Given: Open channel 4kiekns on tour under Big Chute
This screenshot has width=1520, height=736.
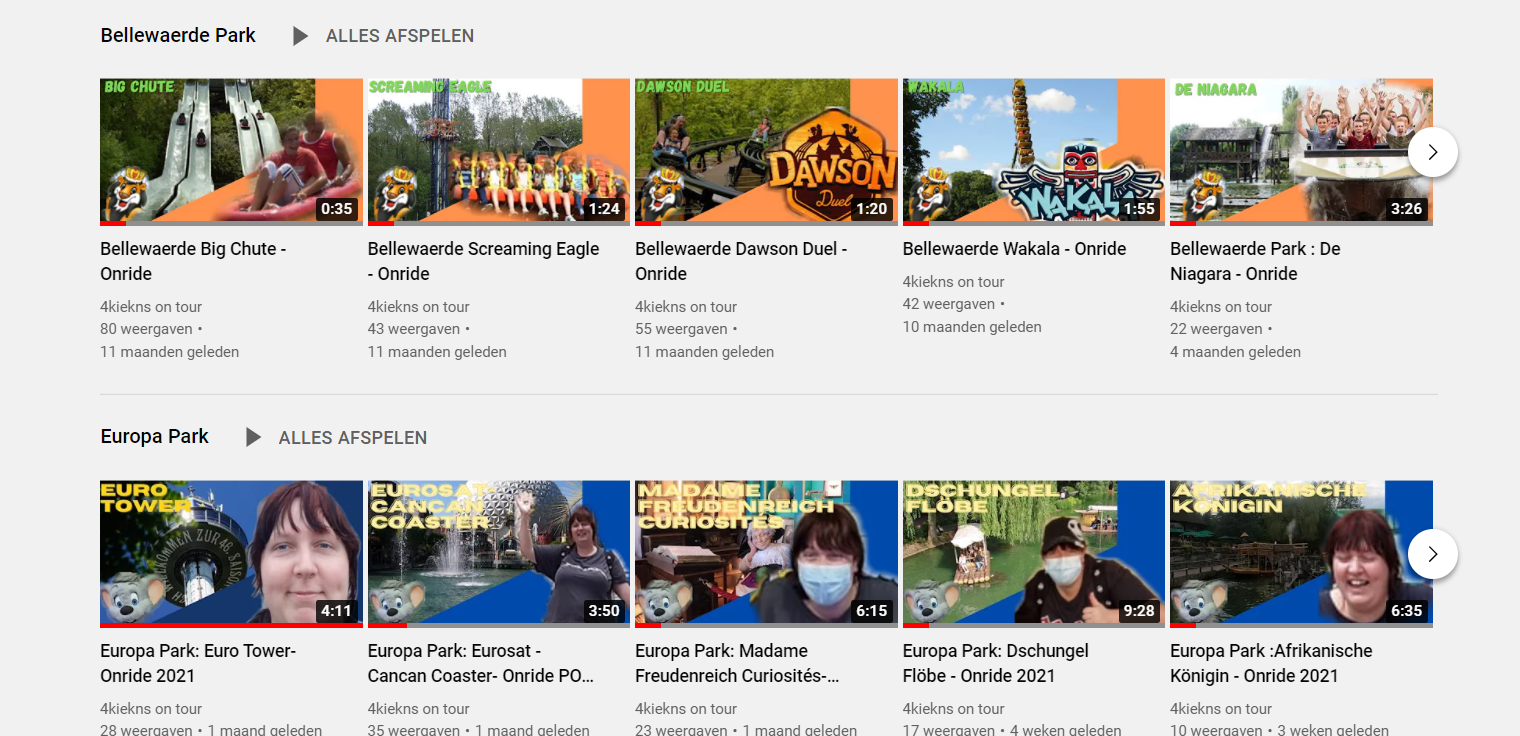Looking at the screenshot, I should 151,307.
